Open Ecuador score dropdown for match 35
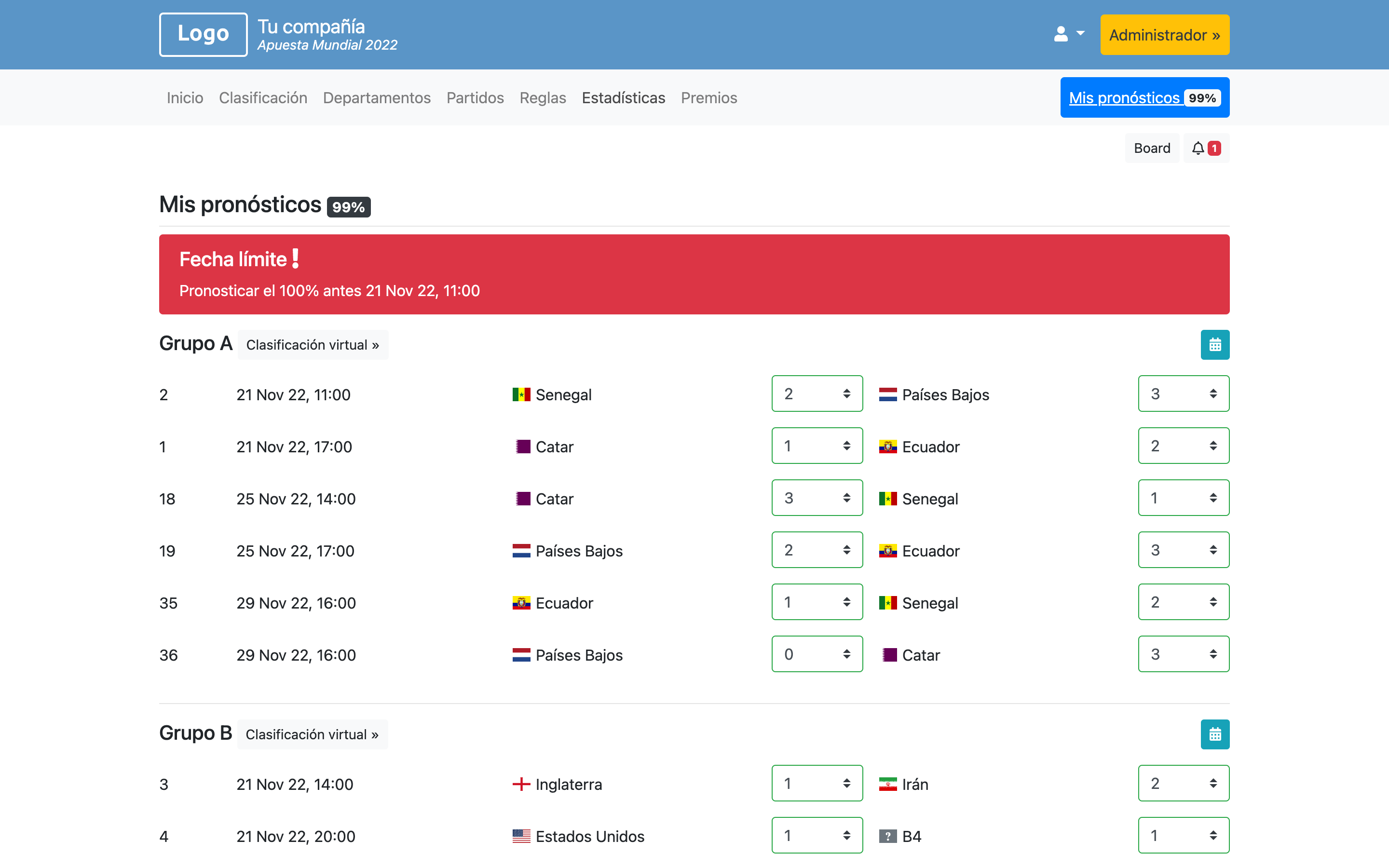The image size is (1389, 868). (817, 602)
